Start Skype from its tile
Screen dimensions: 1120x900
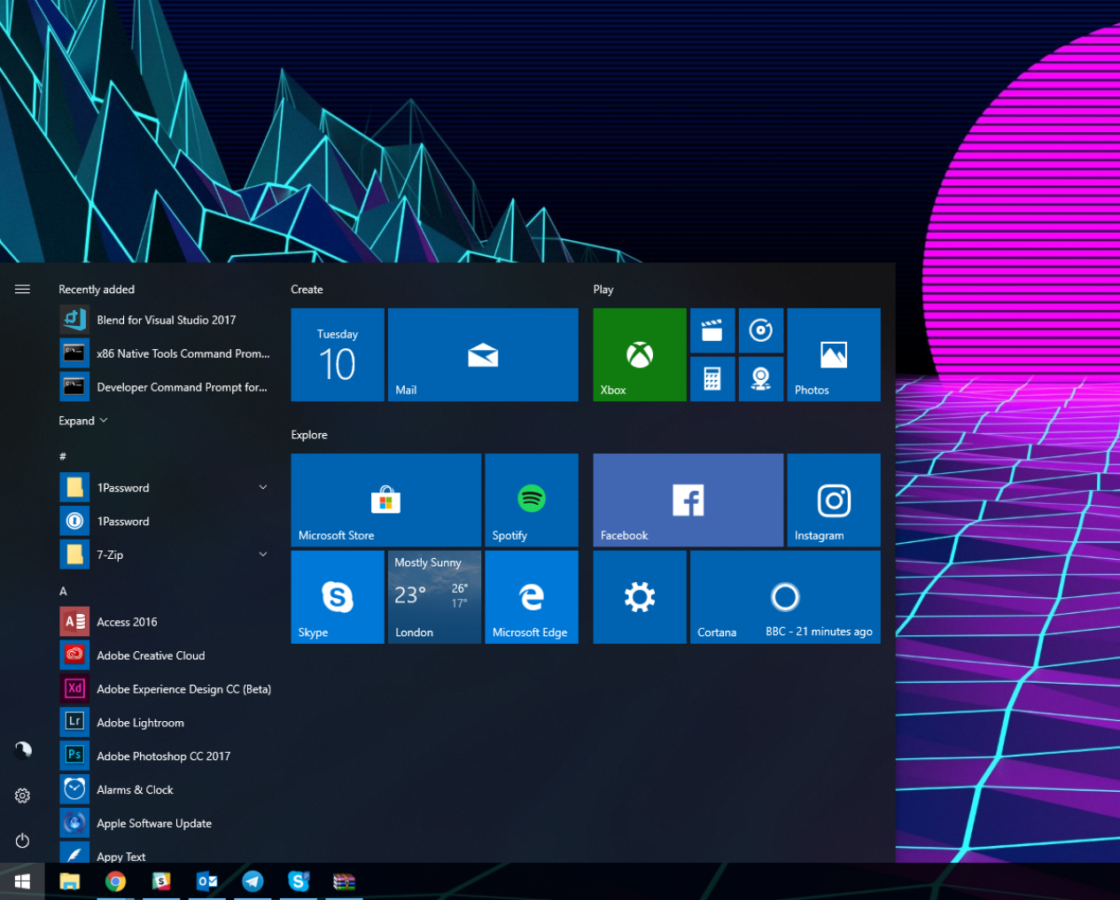[x=337, y=597]
